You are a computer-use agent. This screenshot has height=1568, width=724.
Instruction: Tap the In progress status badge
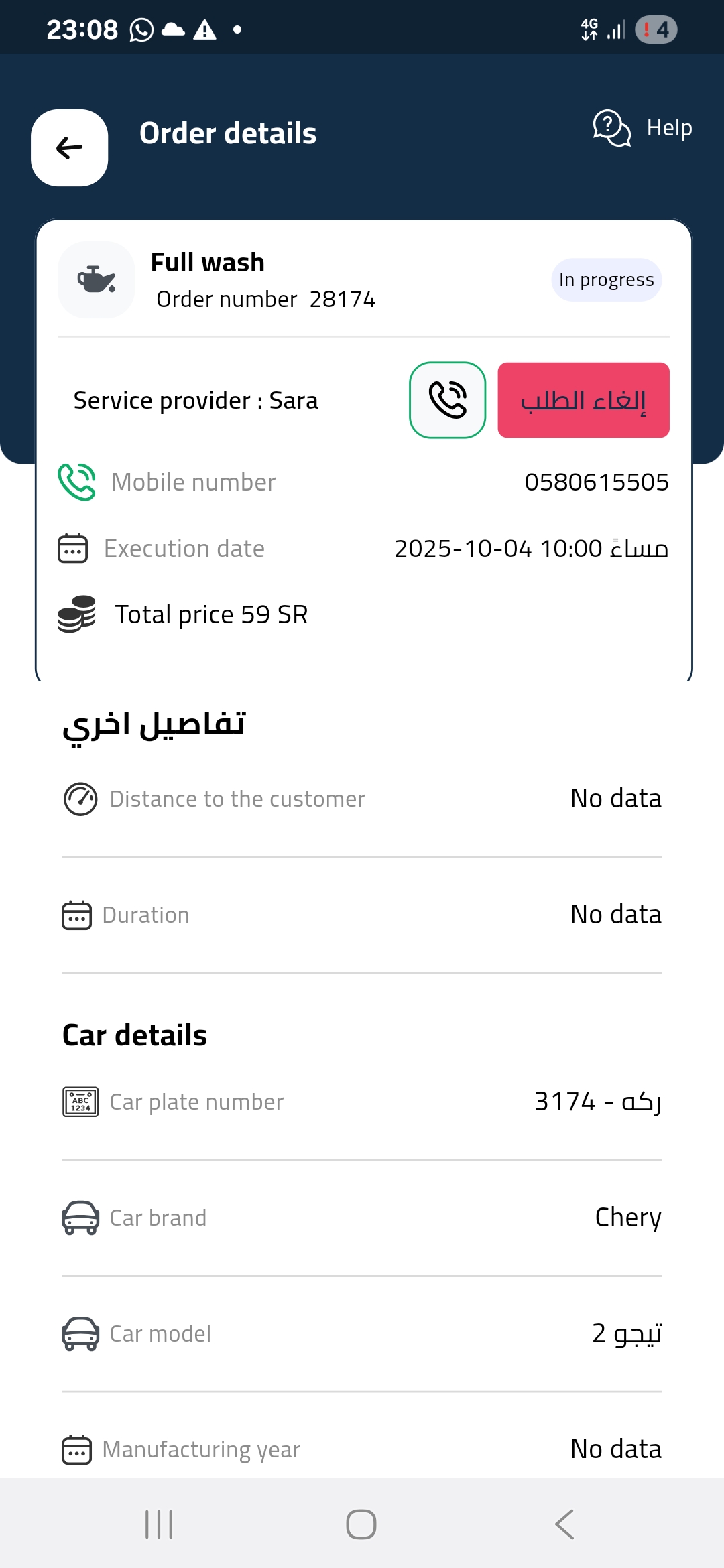pyautogui.click(x=606, y=279)
